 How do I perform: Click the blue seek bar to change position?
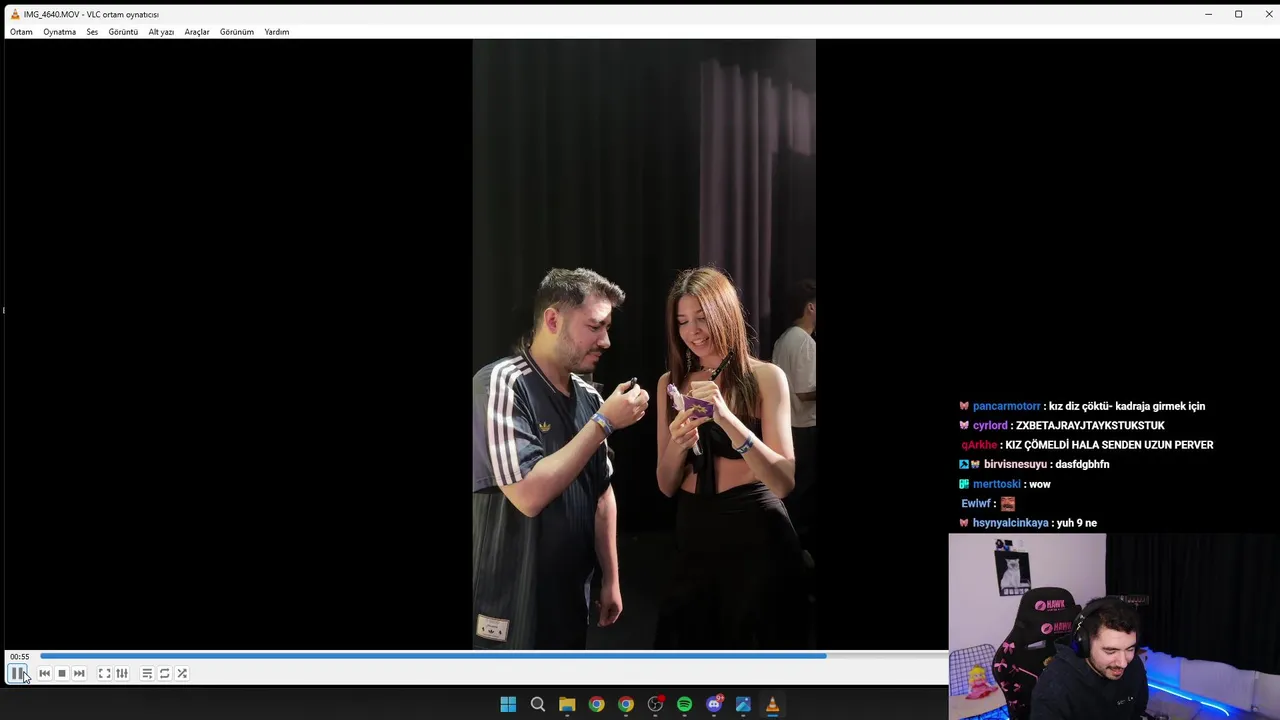[492, 656]
